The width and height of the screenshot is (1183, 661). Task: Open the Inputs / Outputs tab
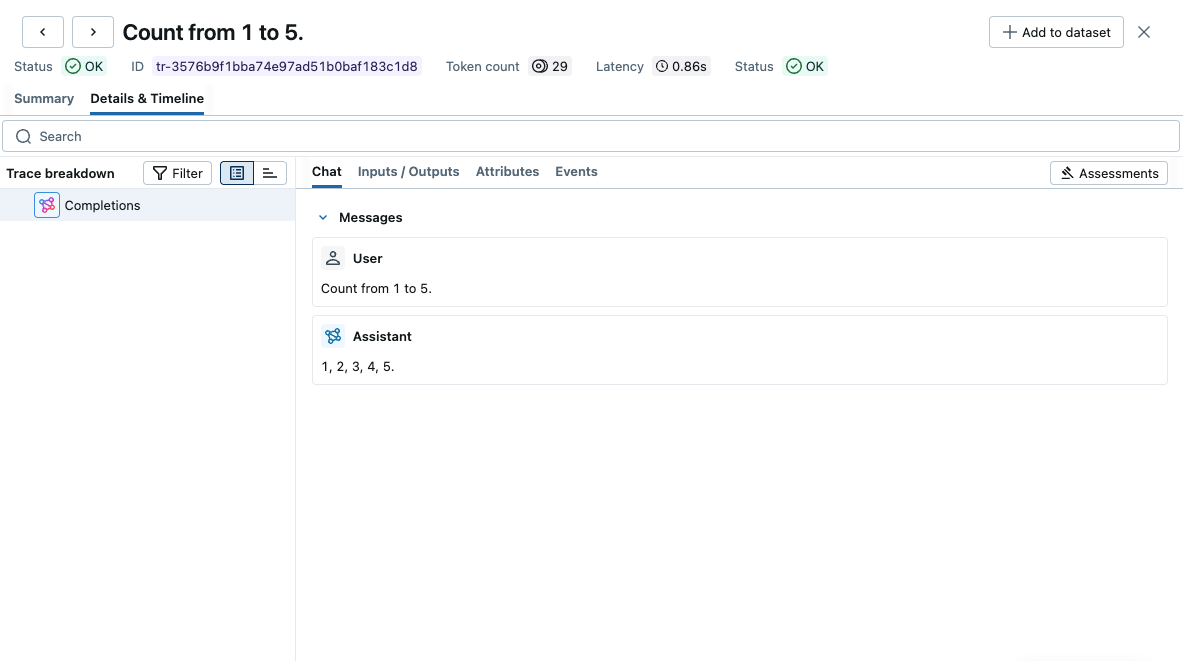pos(408,171)
